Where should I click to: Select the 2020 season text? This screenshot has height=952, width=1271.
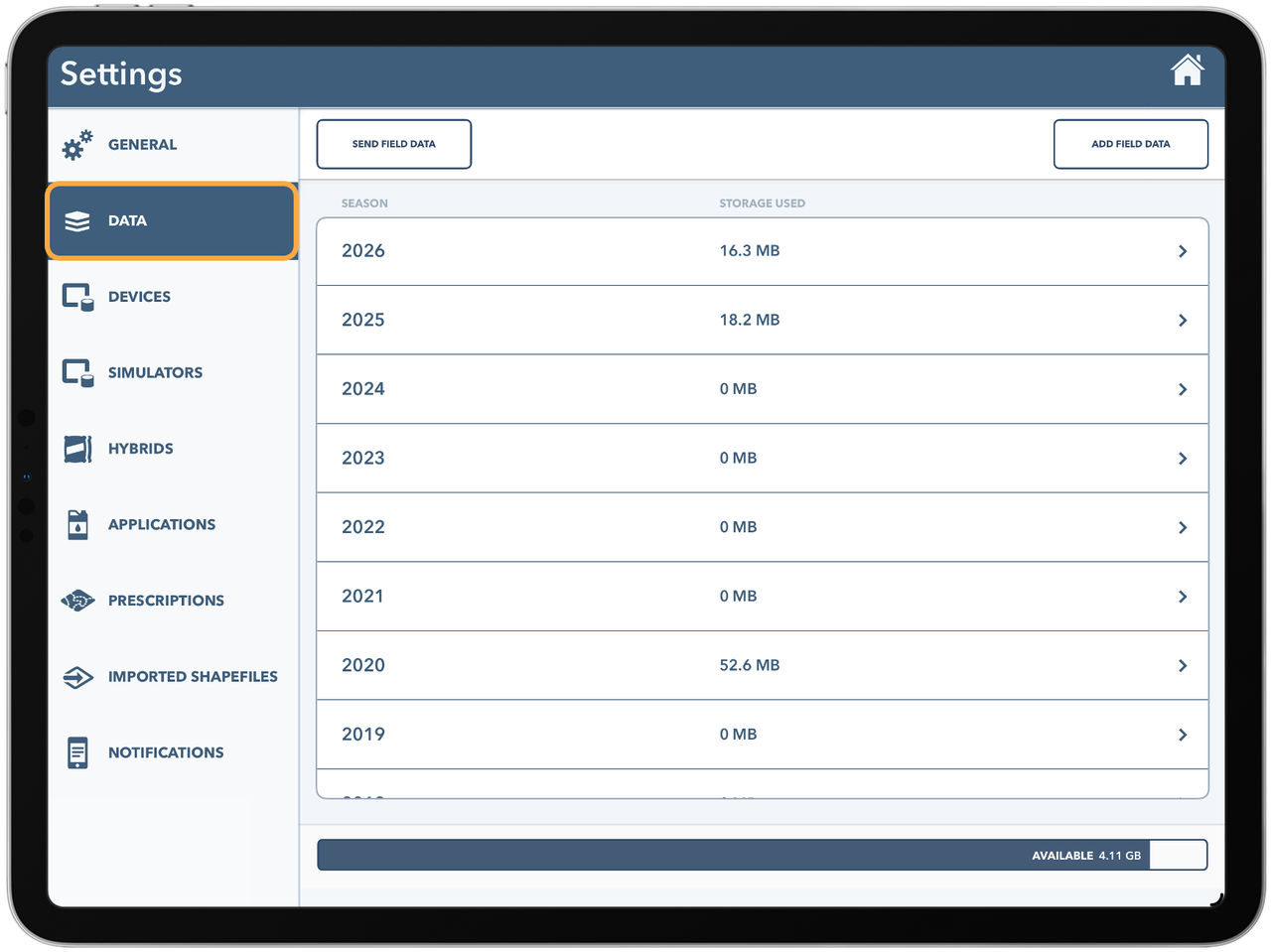point(363,665)
